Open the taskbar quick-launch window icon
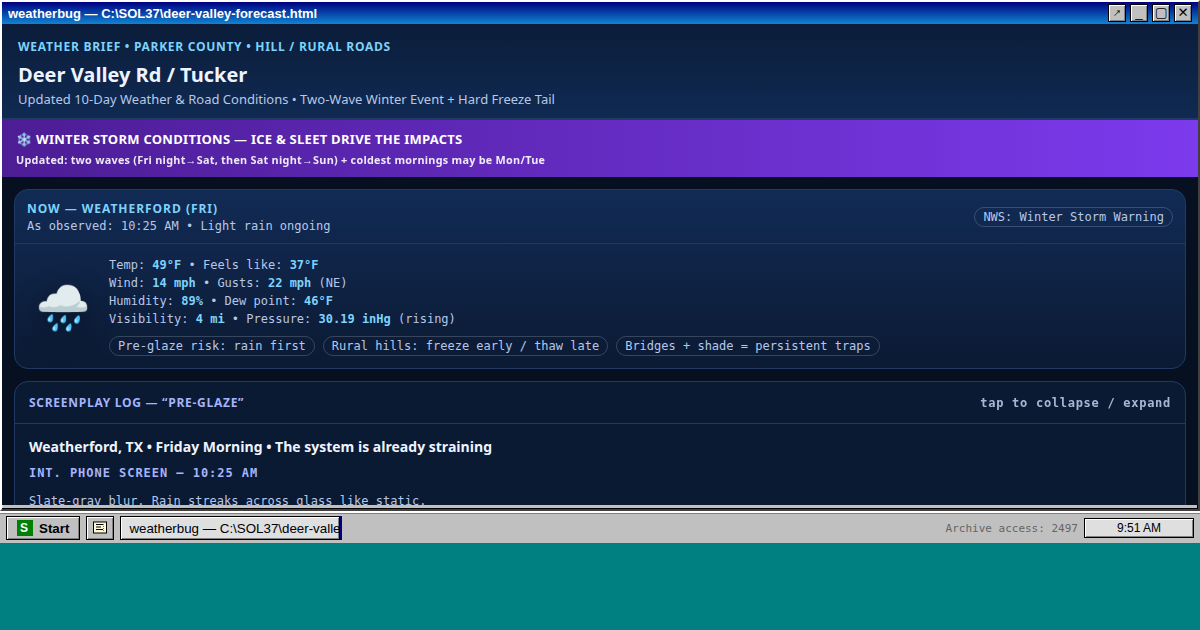The width and height of the screenshot is (1200, 630). (99, 528)
